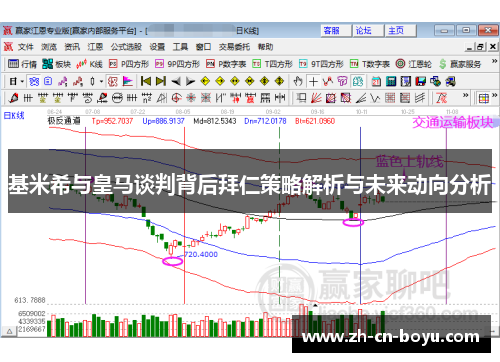Open the 浏览 menu

tap(49, 47)
